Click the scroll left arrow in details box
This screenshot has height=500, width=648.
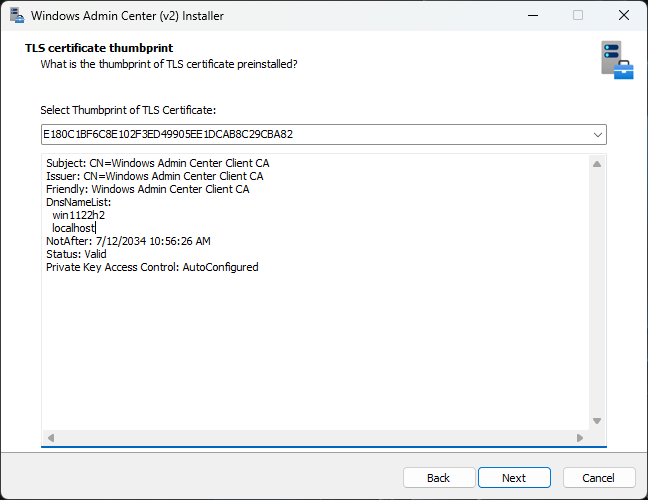tap(51, 438)
